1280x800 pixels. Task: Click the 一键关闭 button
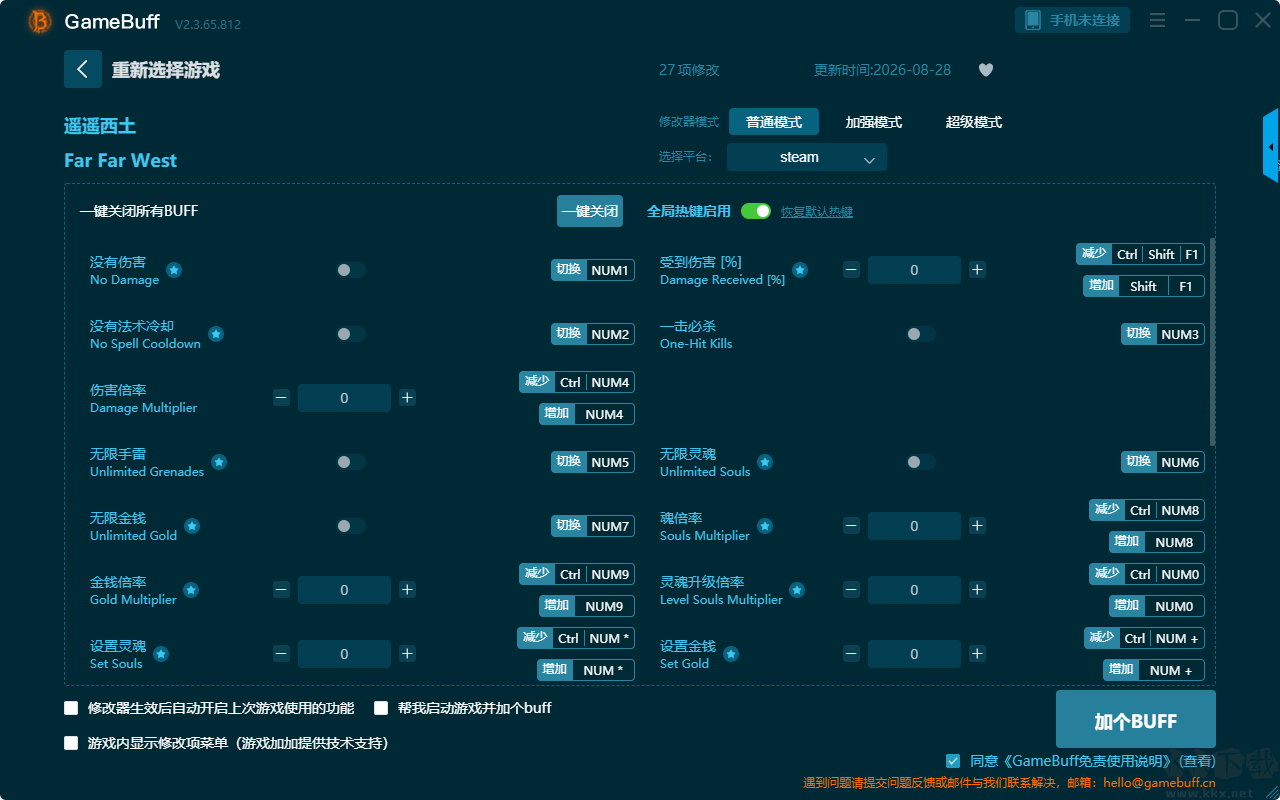coord(590,211)
